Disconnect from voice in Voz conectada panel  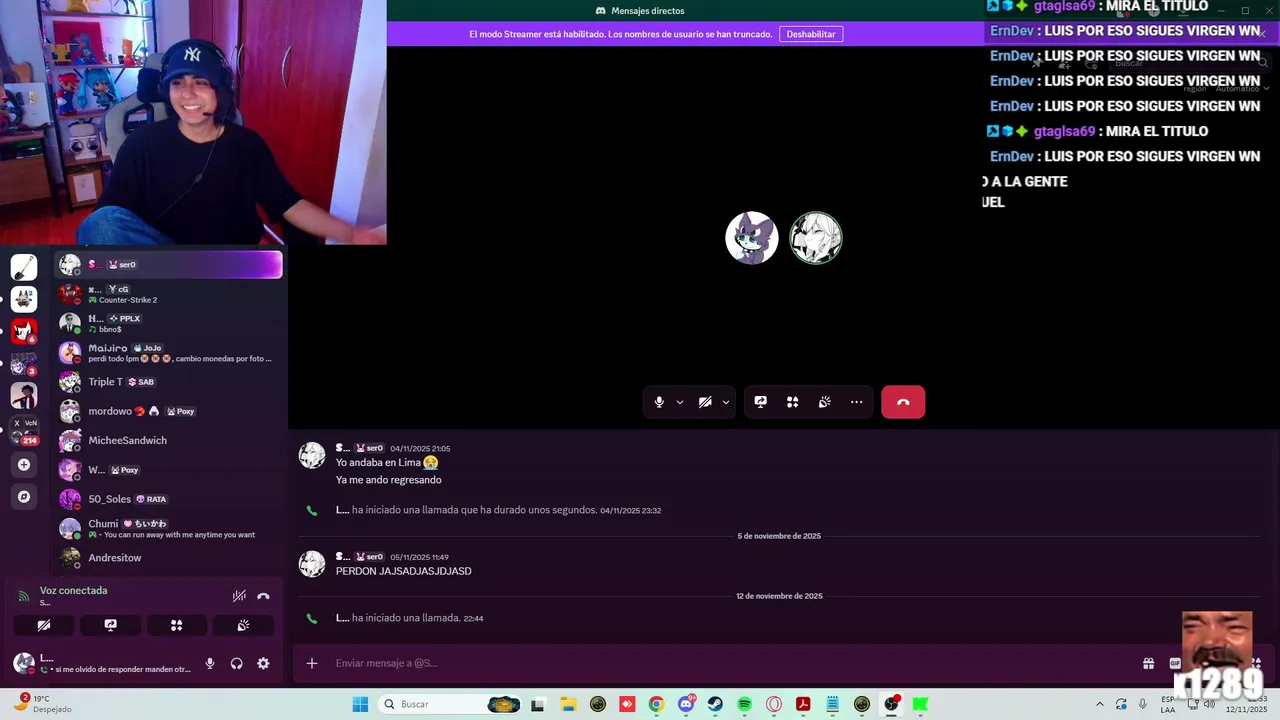pos(263,596)
